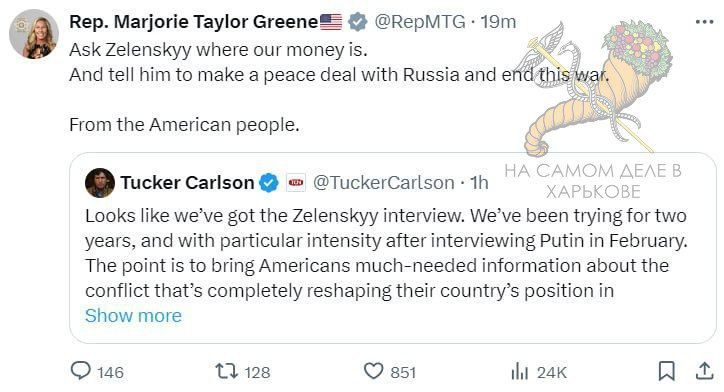Click Marjorie Taylor Greene's verified badge
This screenshot has width=724, height=392.
[x=357, y=22]
